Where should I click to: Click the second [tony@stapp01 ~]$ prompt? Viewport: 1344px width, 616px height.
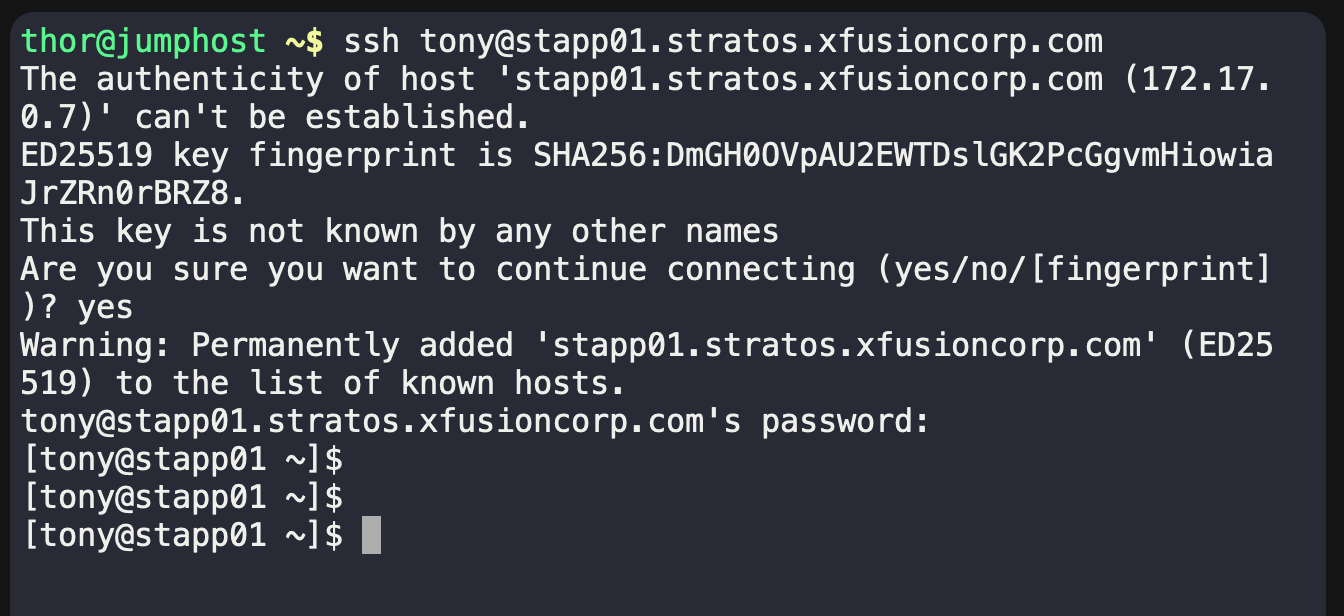click(183, 498)
